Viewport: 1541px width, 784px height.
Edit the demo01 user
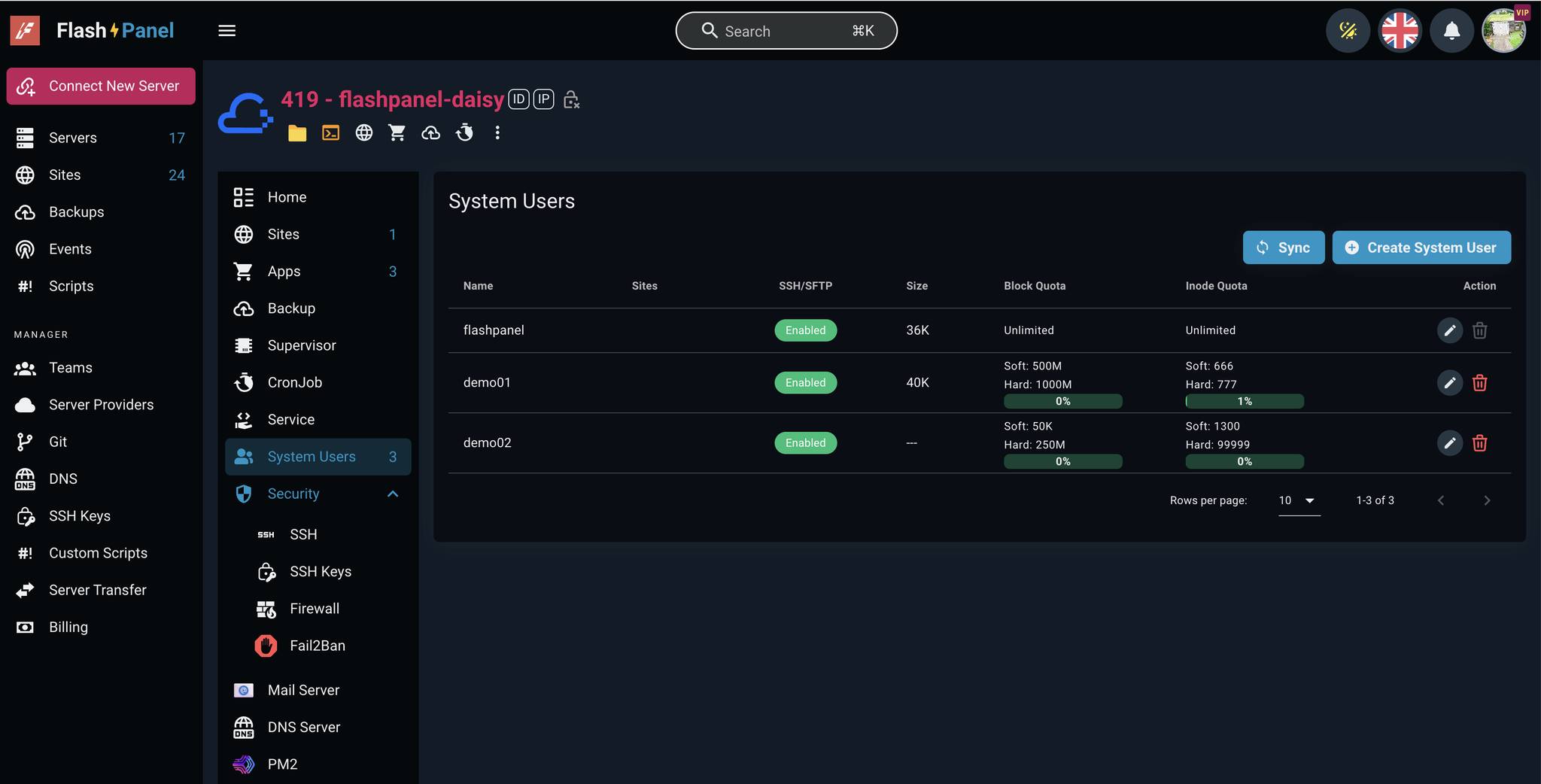click(x=1449, y=383)
